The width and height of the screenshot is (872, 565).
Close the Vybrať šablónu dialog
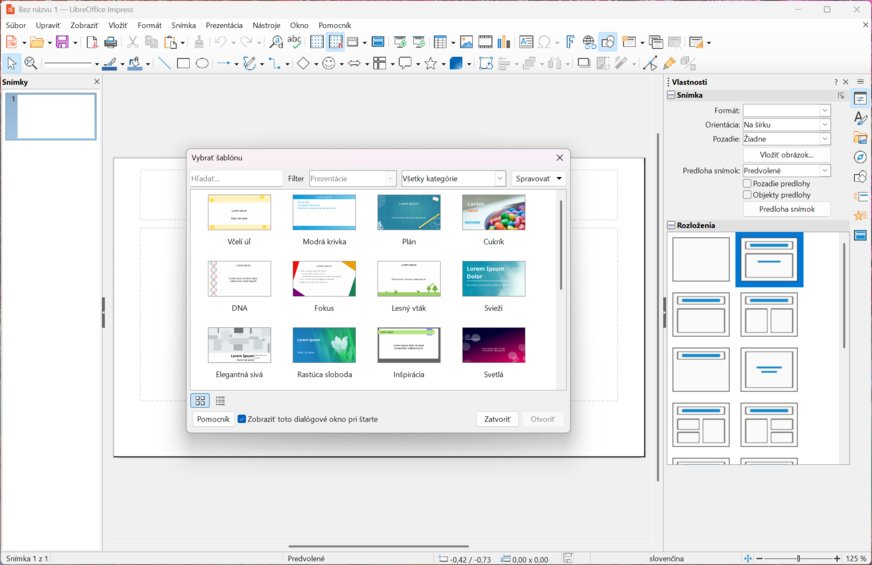point(559,158)
